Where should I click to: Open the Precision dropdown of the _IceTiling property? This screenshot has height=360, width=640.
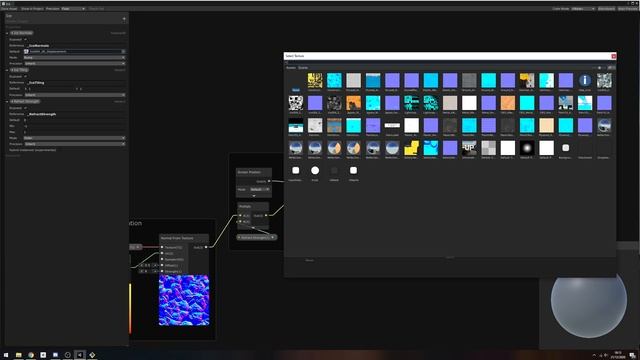coord(74,95)
